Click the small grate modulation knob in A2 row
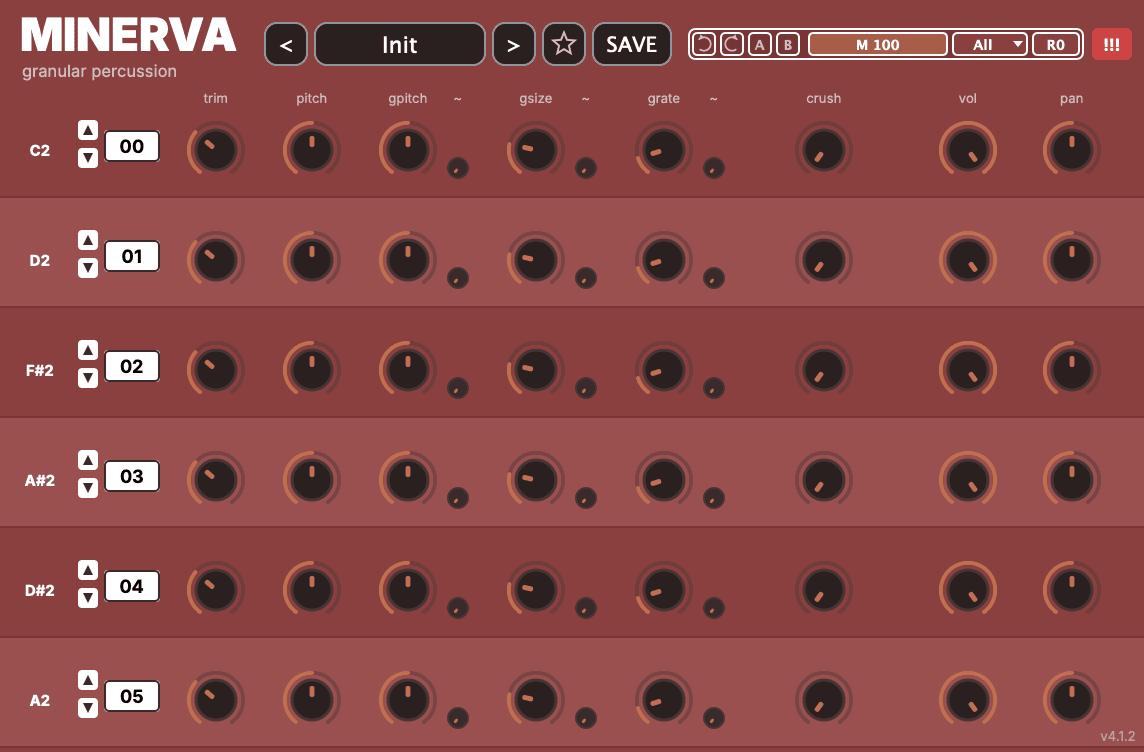Screen dimensions: 1144x752 click(x=714, y=718)
